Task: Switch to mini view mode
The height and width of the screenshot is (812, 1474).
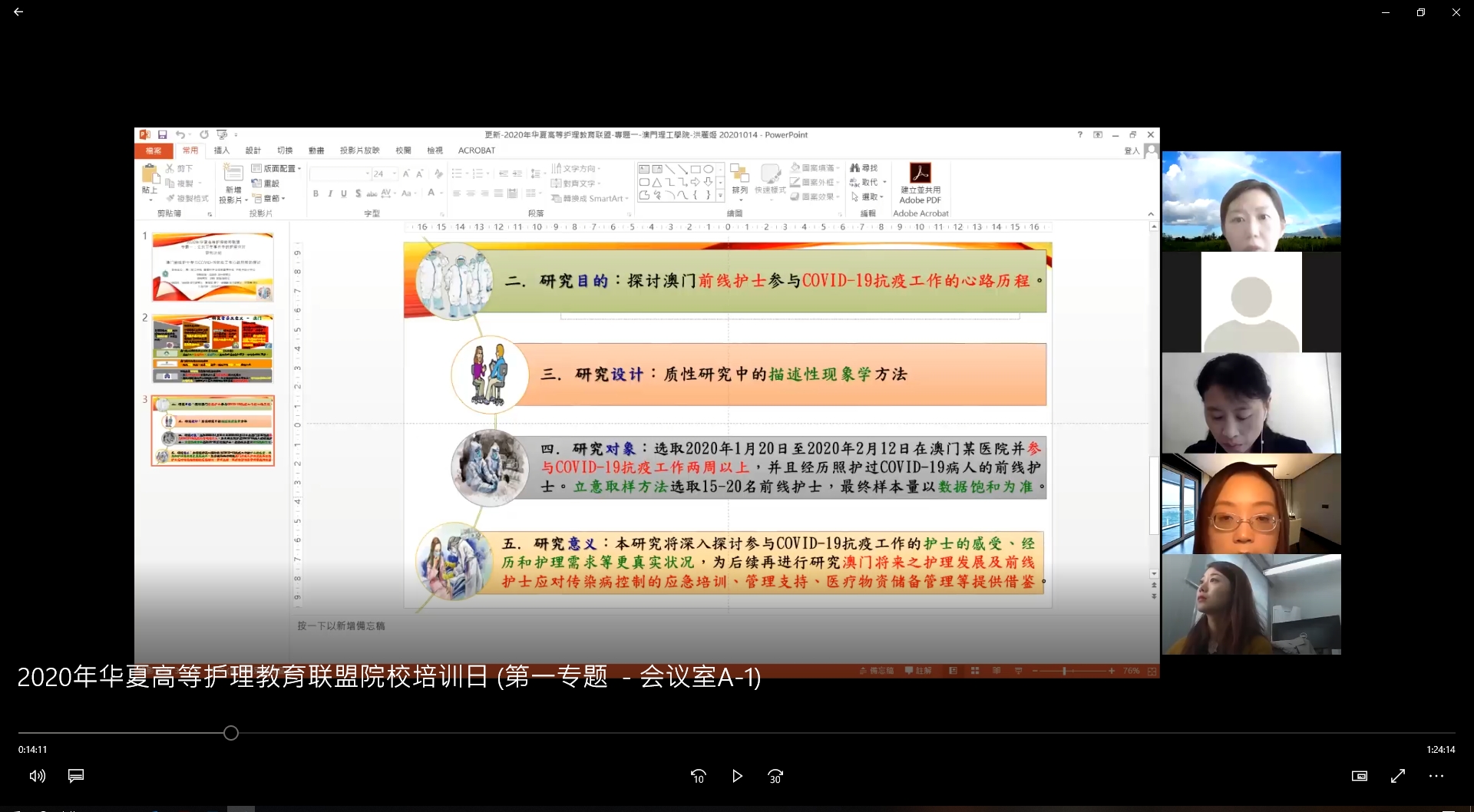Action: click(1359, 776)
